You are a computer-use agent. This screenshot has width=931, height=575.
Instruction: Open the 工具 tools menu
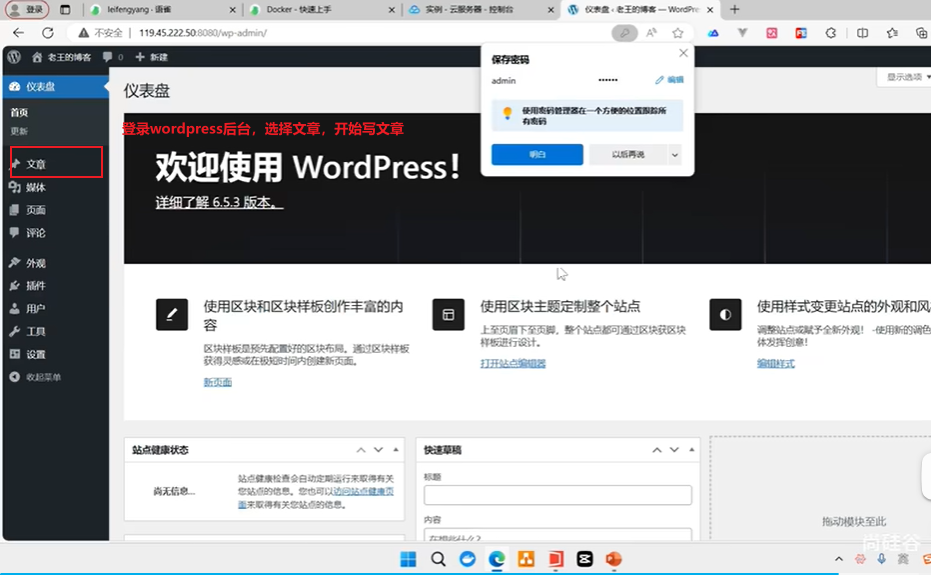[56, 331]
